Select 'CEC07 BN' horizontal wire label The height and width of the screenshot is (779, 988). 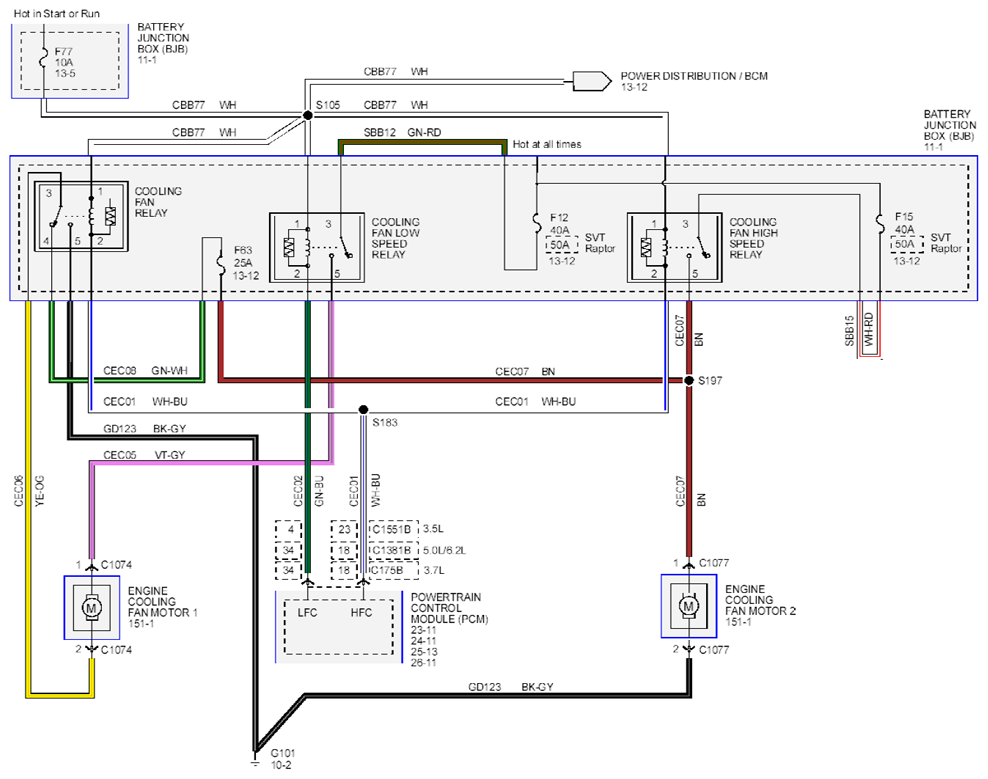[x=525, y=372]
